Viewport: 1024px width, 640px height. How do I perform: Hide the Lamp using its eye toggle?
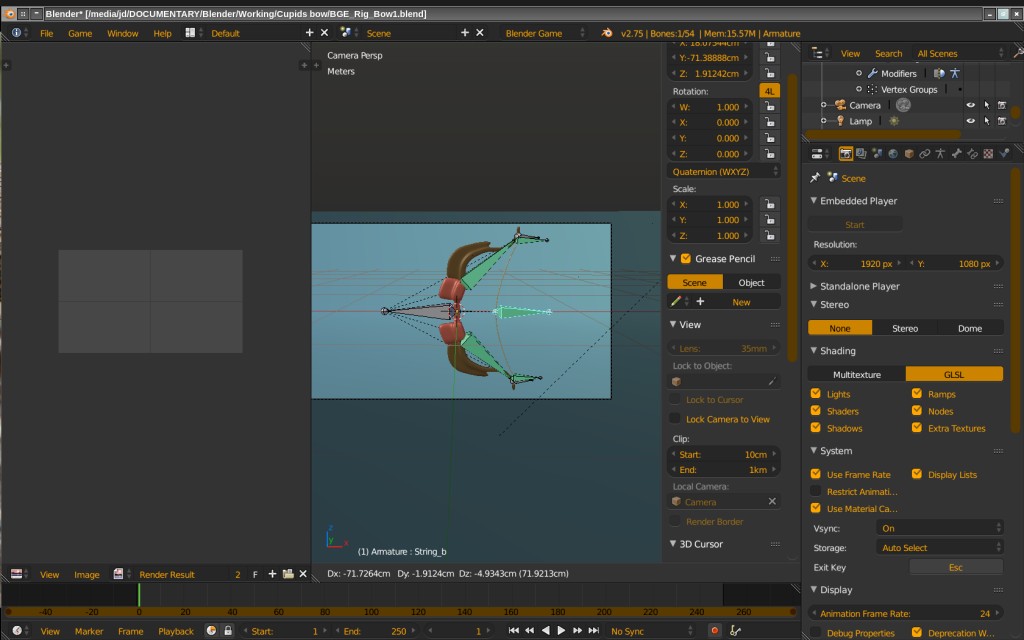tap(971, 121)
